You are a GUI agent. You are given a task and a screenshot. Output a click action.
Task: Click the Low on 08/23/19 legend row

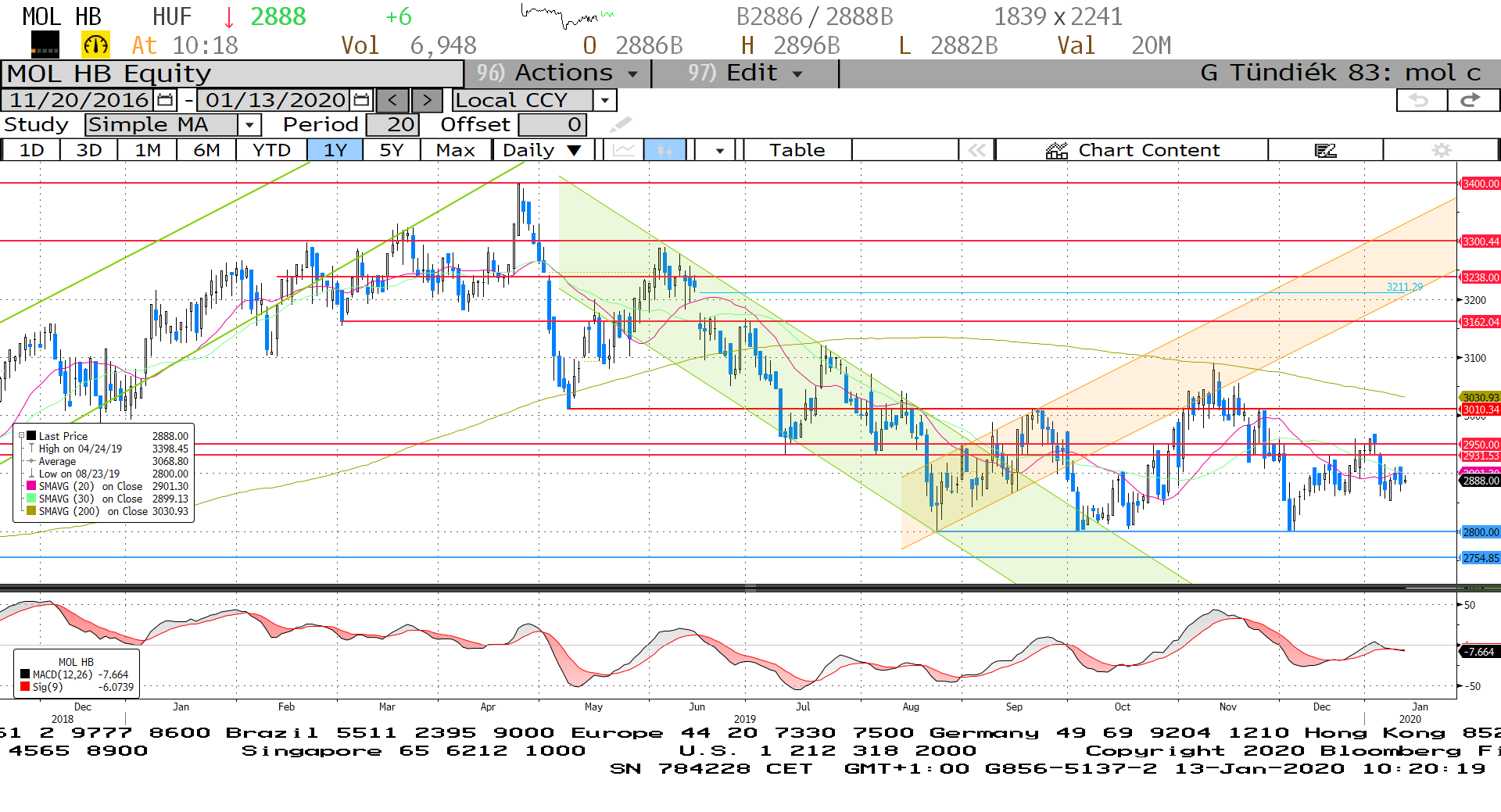(108, 474)
